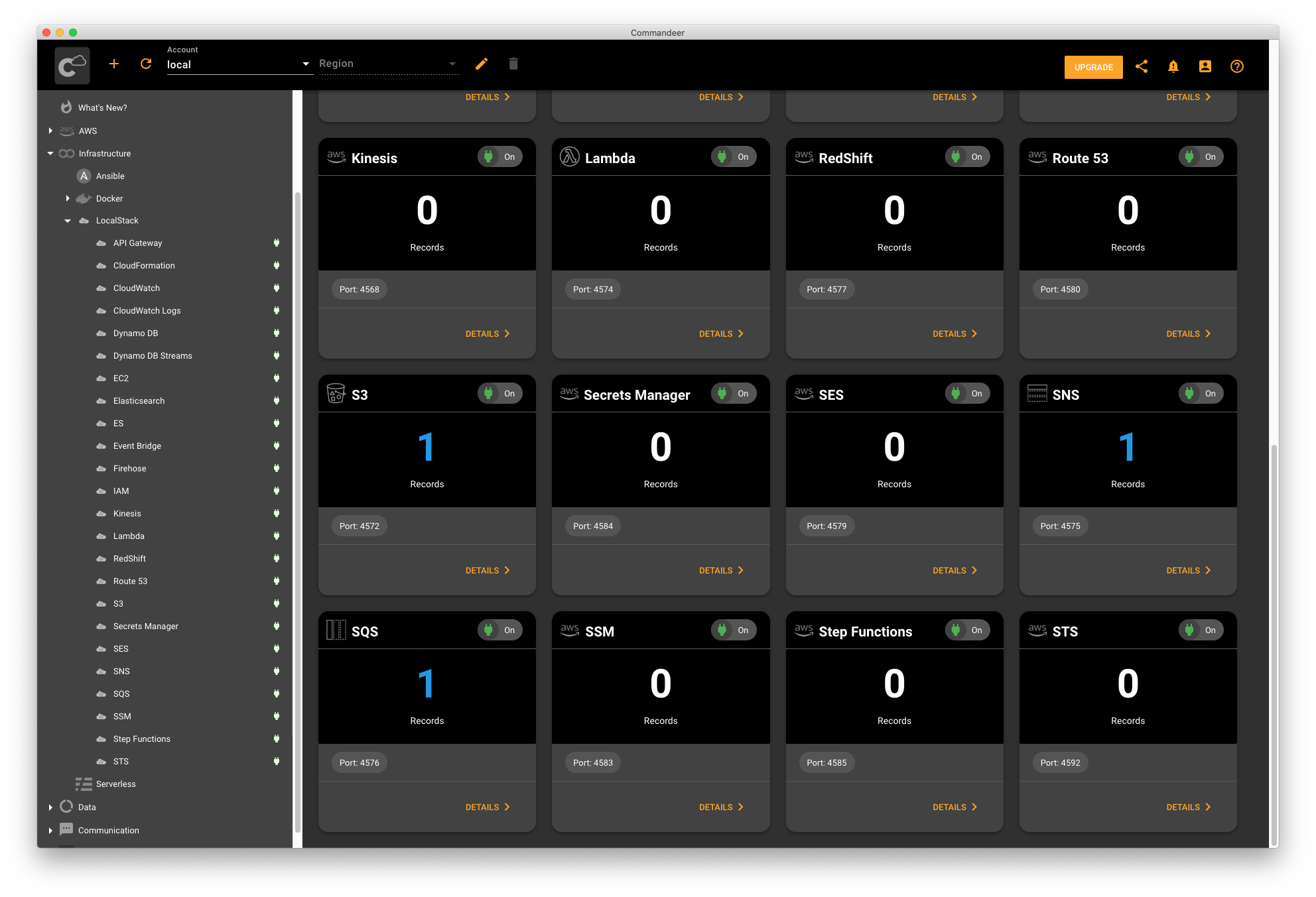This screenshot has height=897, width=1316.
Task: Click the Ansible icon in sidebar
Action: (x=84, y=176)
